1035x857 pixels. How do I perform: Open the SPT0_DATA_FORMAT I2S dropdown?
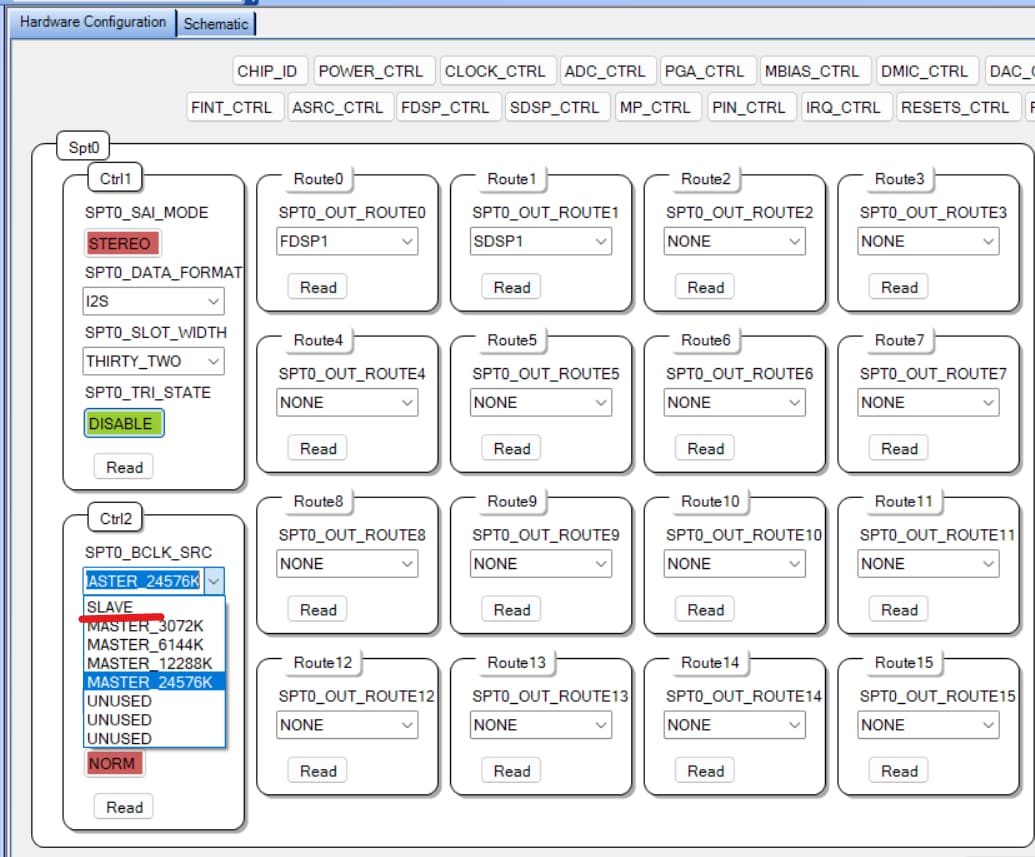coord(153,301)
